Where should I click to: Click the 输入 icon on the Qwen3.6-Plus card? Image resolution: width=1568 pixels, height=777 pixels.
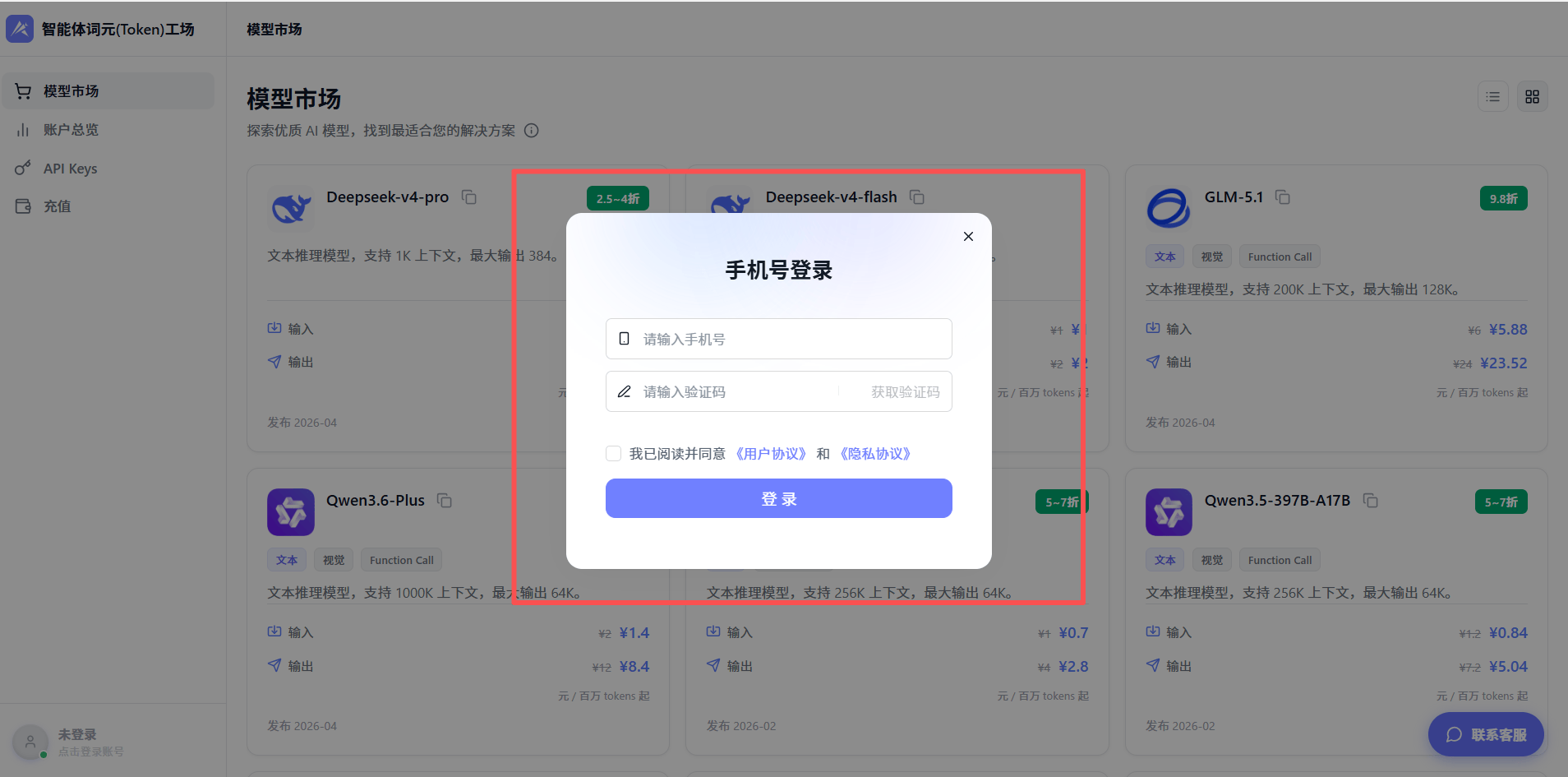coord(274,631)
